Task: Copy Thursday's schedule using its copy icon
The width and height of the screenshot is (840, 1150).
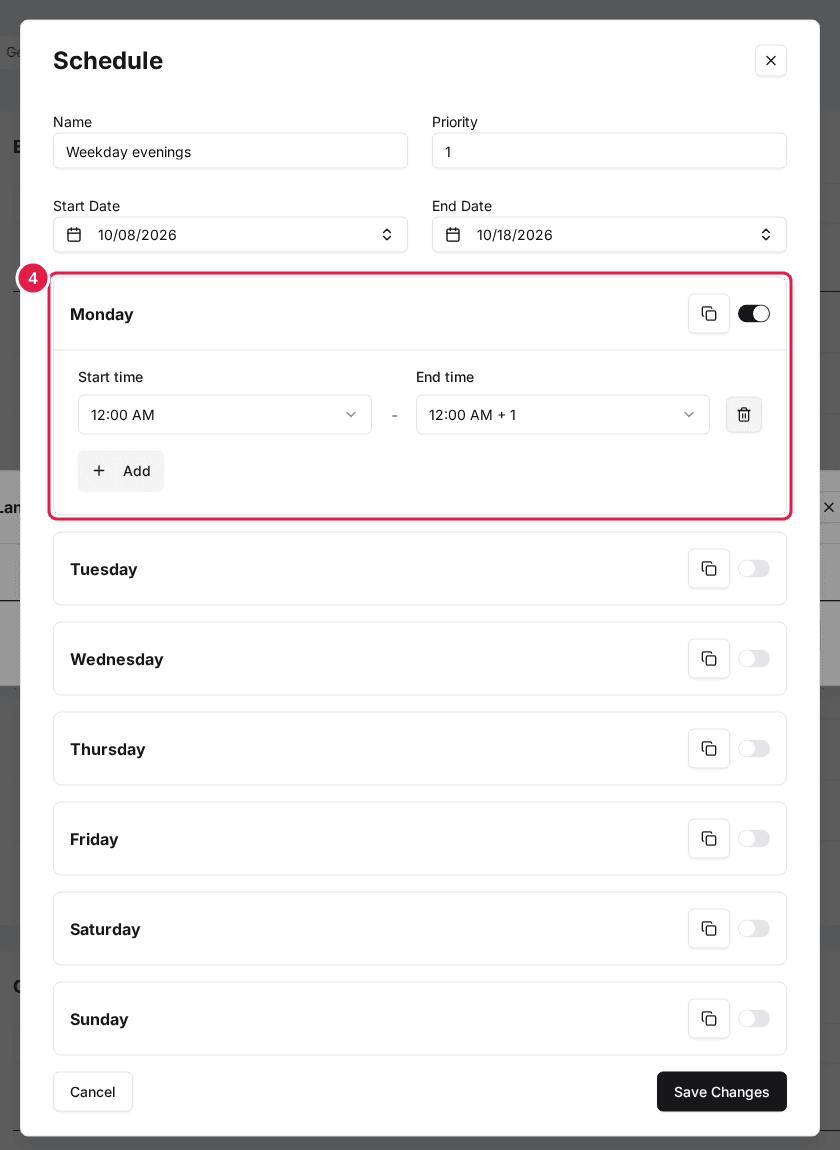Action: 709,749
